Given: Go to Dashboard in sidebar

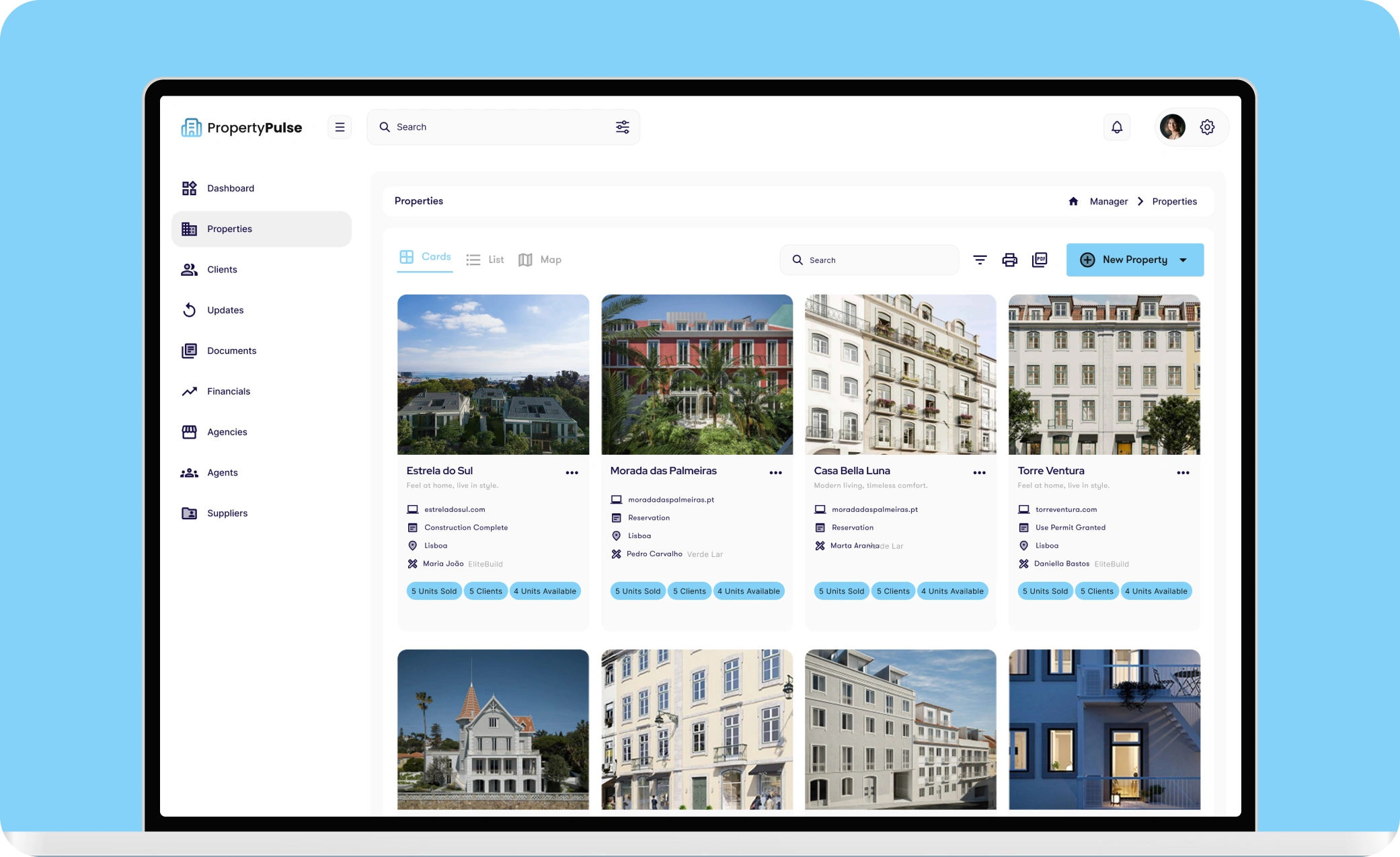Looking at the screenshot, I should click(x=262, y=188).
